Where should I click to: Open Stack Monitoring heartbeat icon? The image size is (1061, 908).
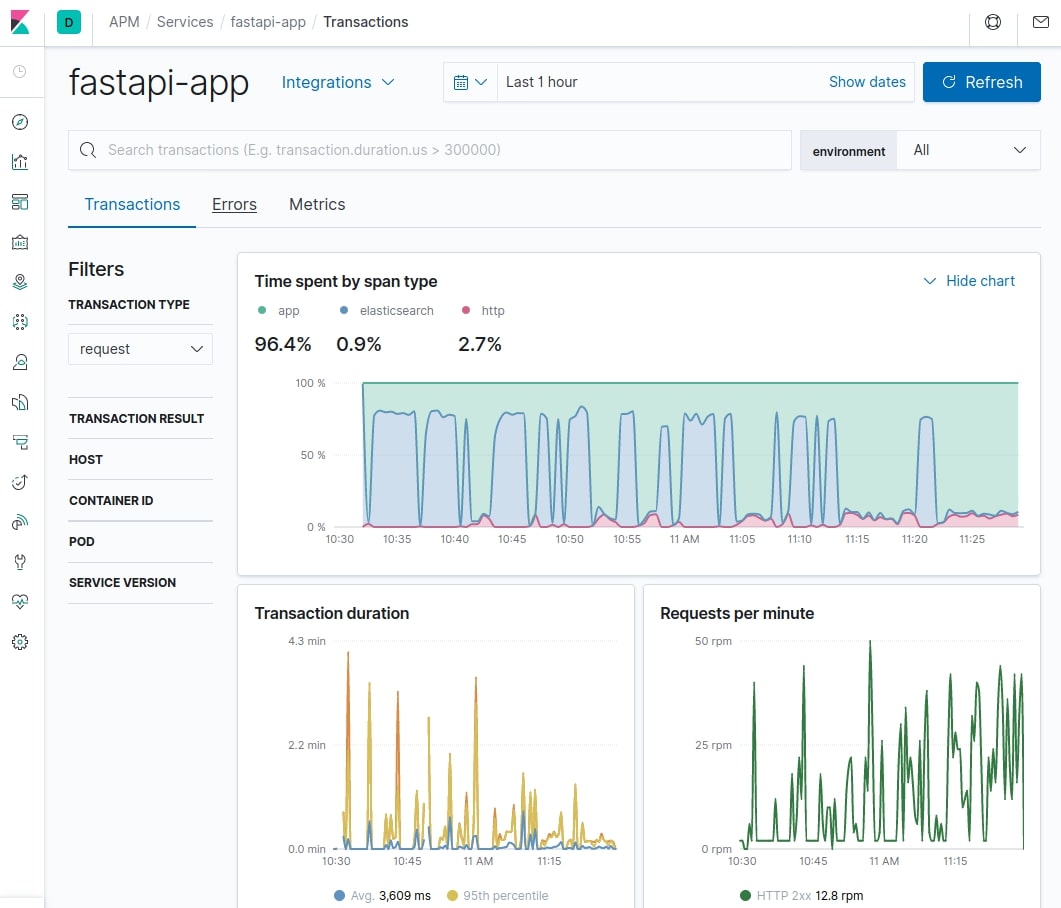pyautogui.click(x=20, y=602)
